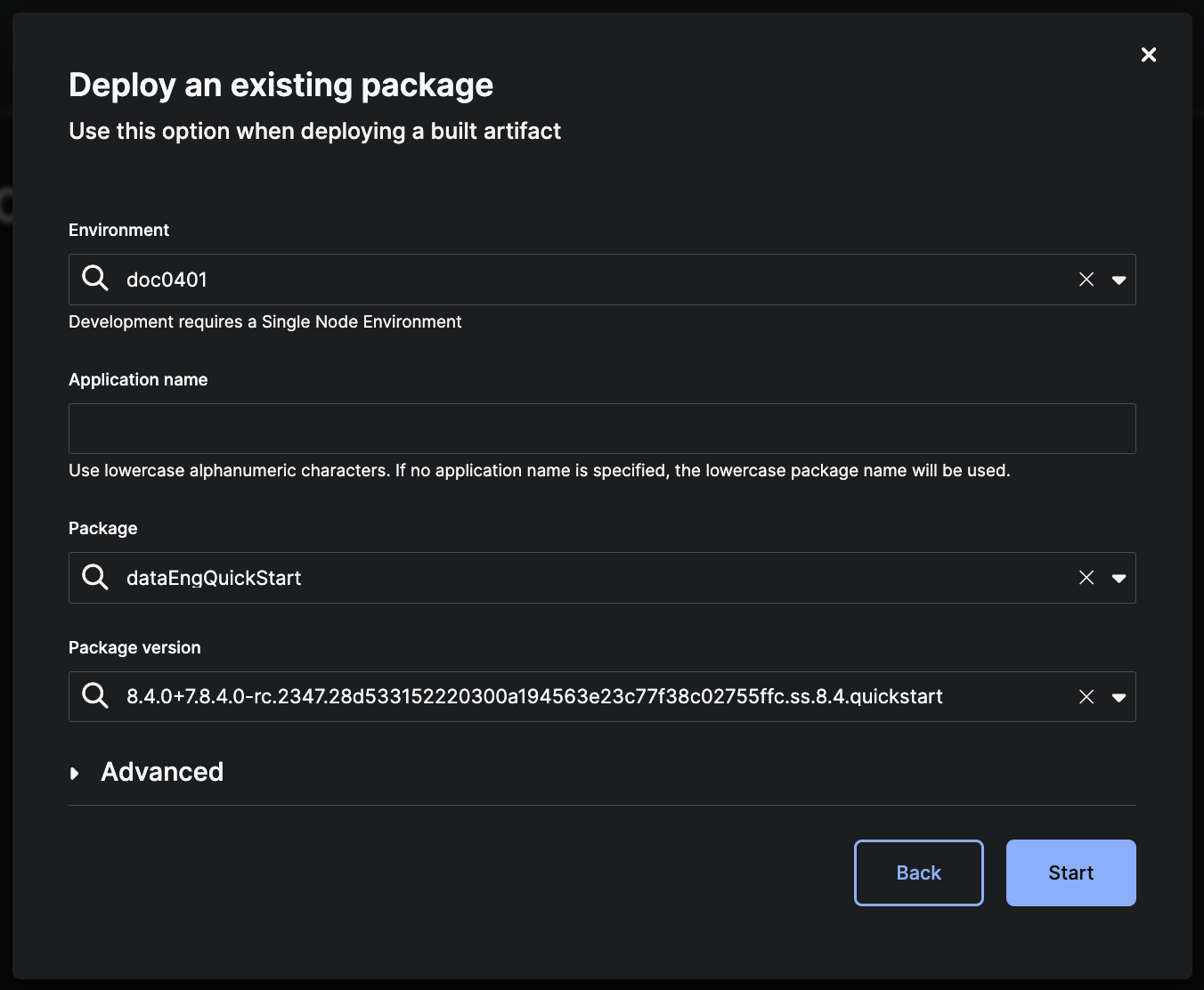Screen dimensions: 1204x990
Task: Clear the dataEngQuickStart package selection
Action: point(1086,578)
